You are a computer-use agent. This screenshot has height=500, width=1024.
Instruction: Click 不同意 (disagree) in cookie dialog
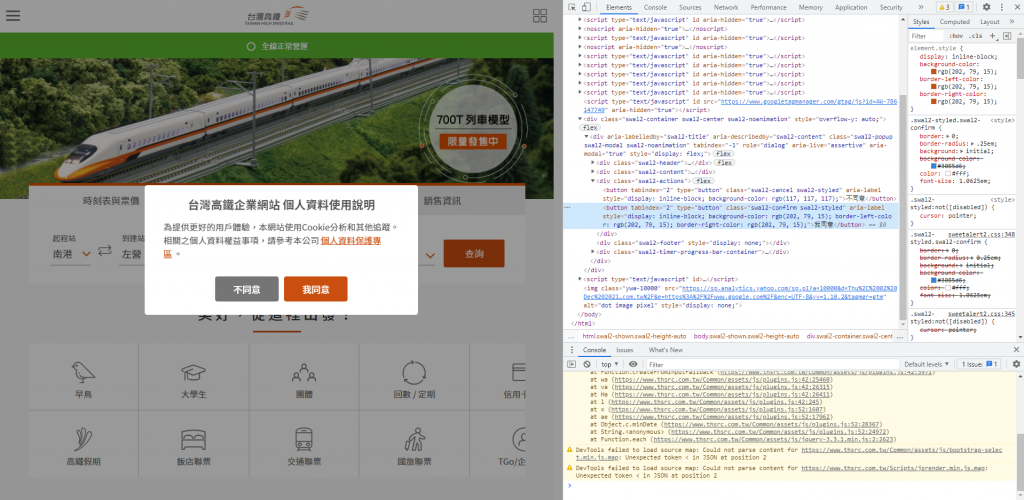(x=247, y=289)
